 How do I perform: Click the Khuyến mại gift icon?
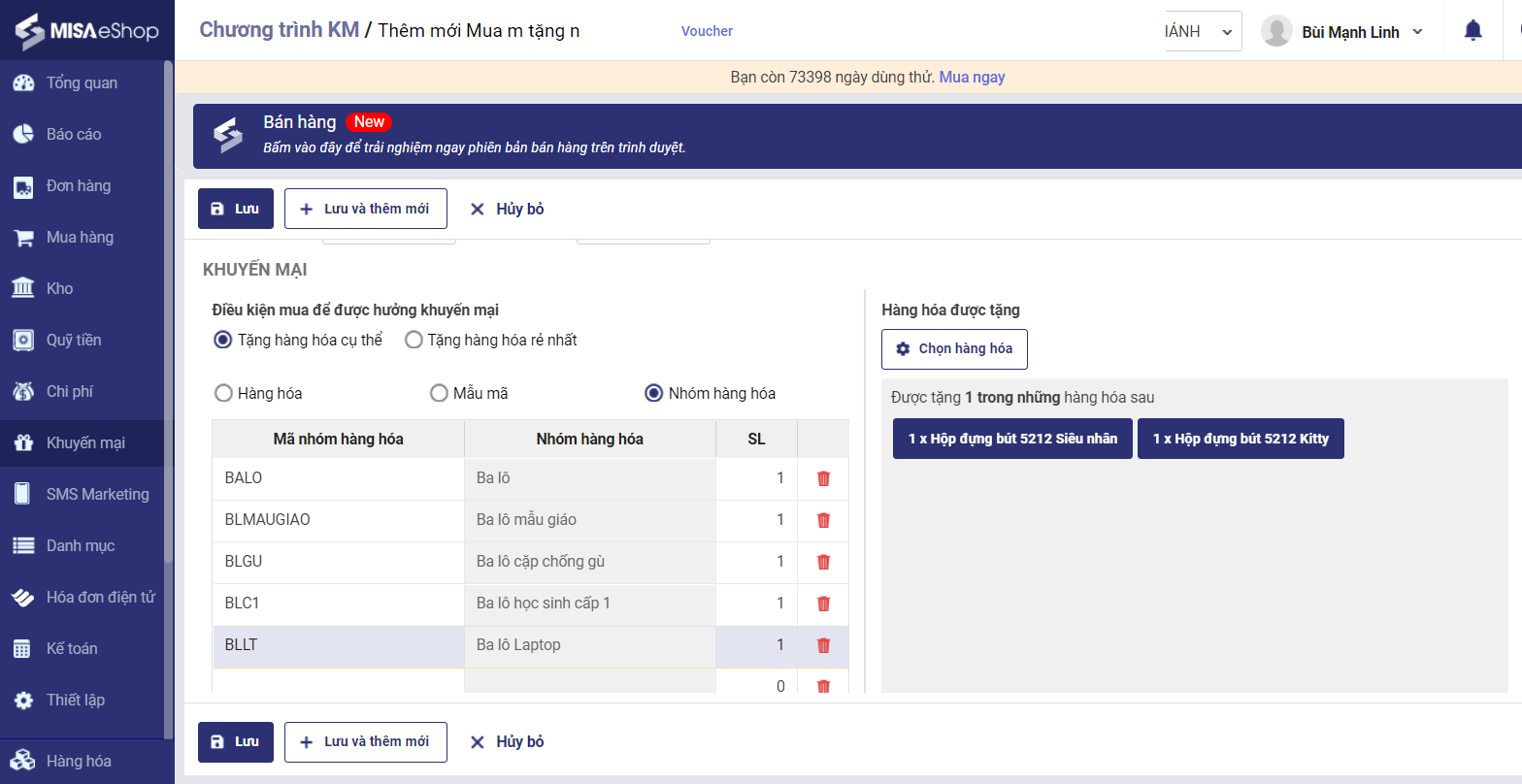[x=23, y=442]
